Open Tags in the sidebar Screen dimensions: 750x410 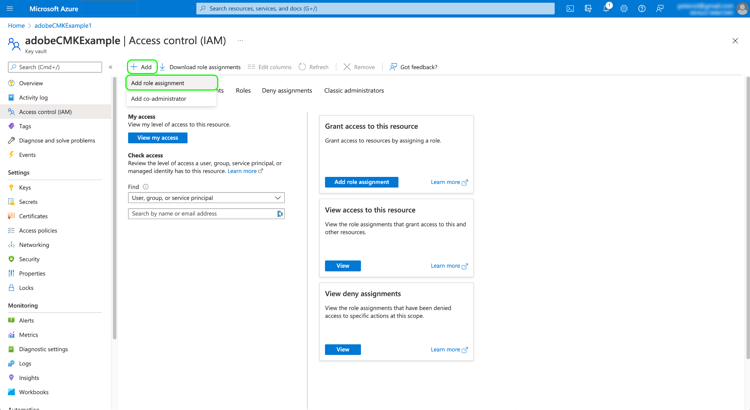[x=25, y=126]
